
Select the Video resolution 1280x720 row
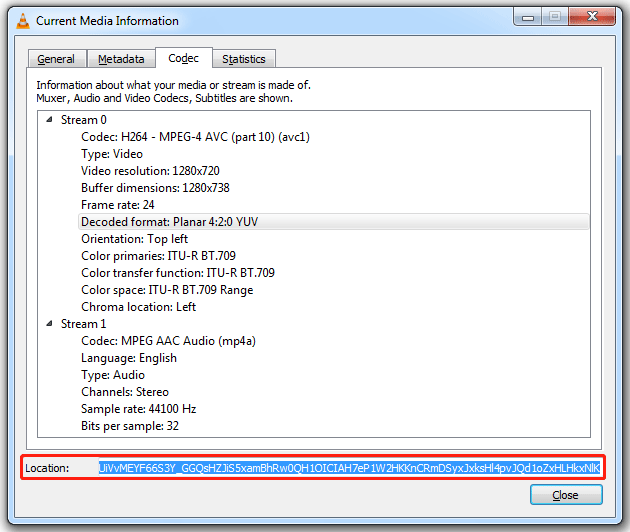pyautogui.click(x=150, y=171)
